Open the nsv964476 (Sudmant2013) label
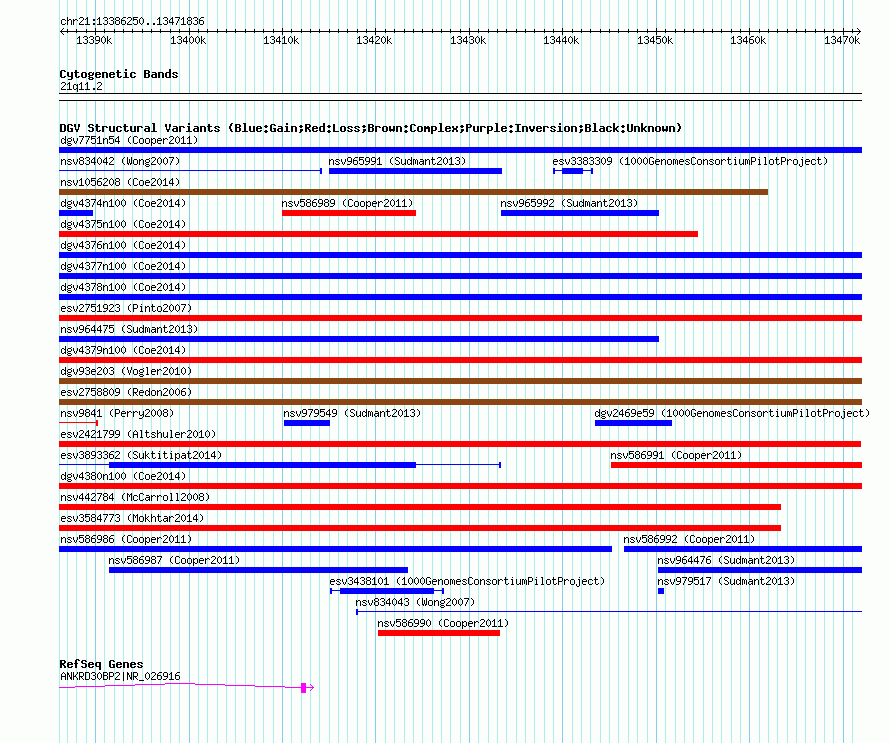 (x=726, y=560)
